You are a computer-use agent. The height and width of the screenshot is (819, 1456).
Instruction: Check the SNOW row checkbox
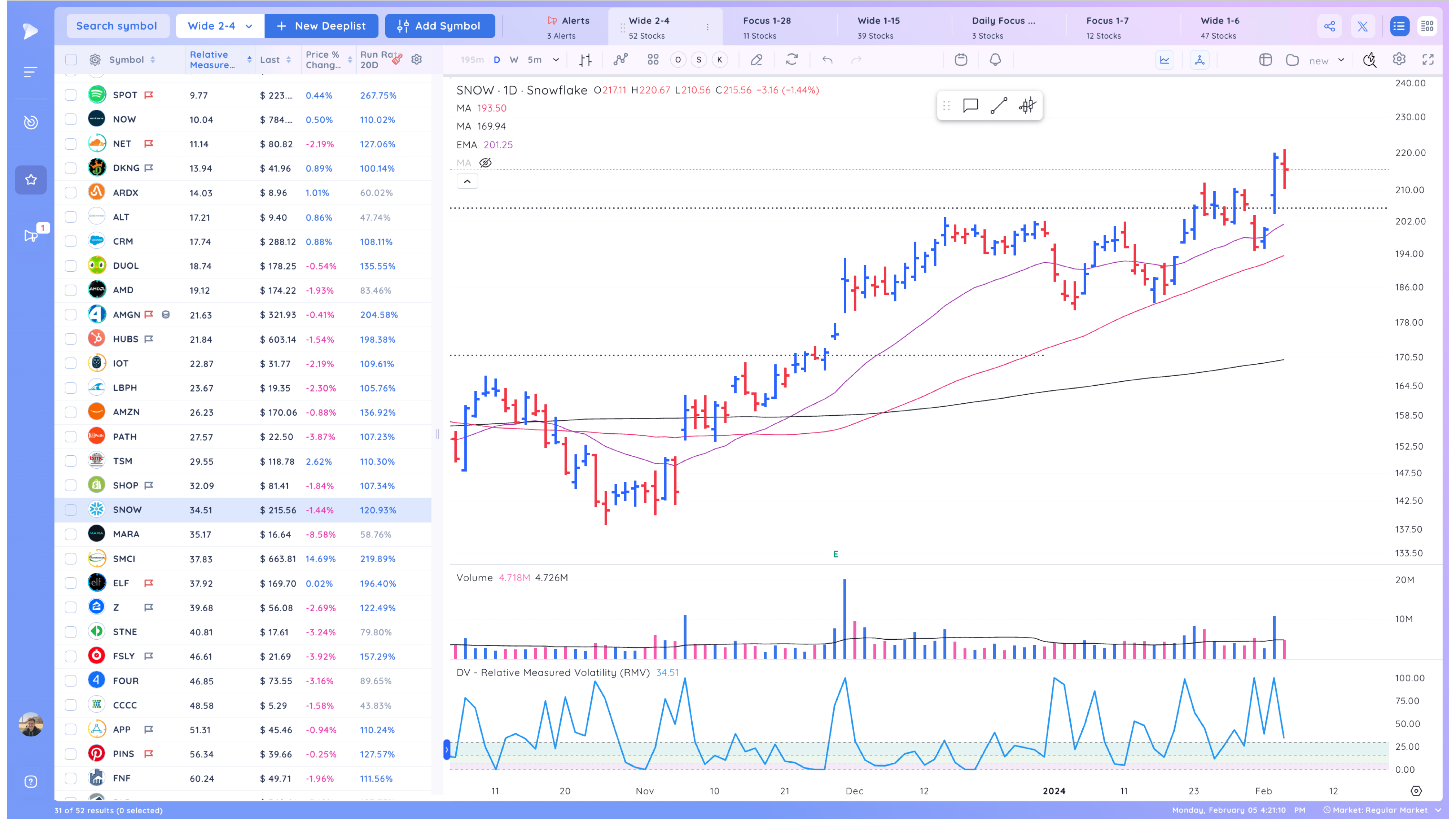point(71,510)
